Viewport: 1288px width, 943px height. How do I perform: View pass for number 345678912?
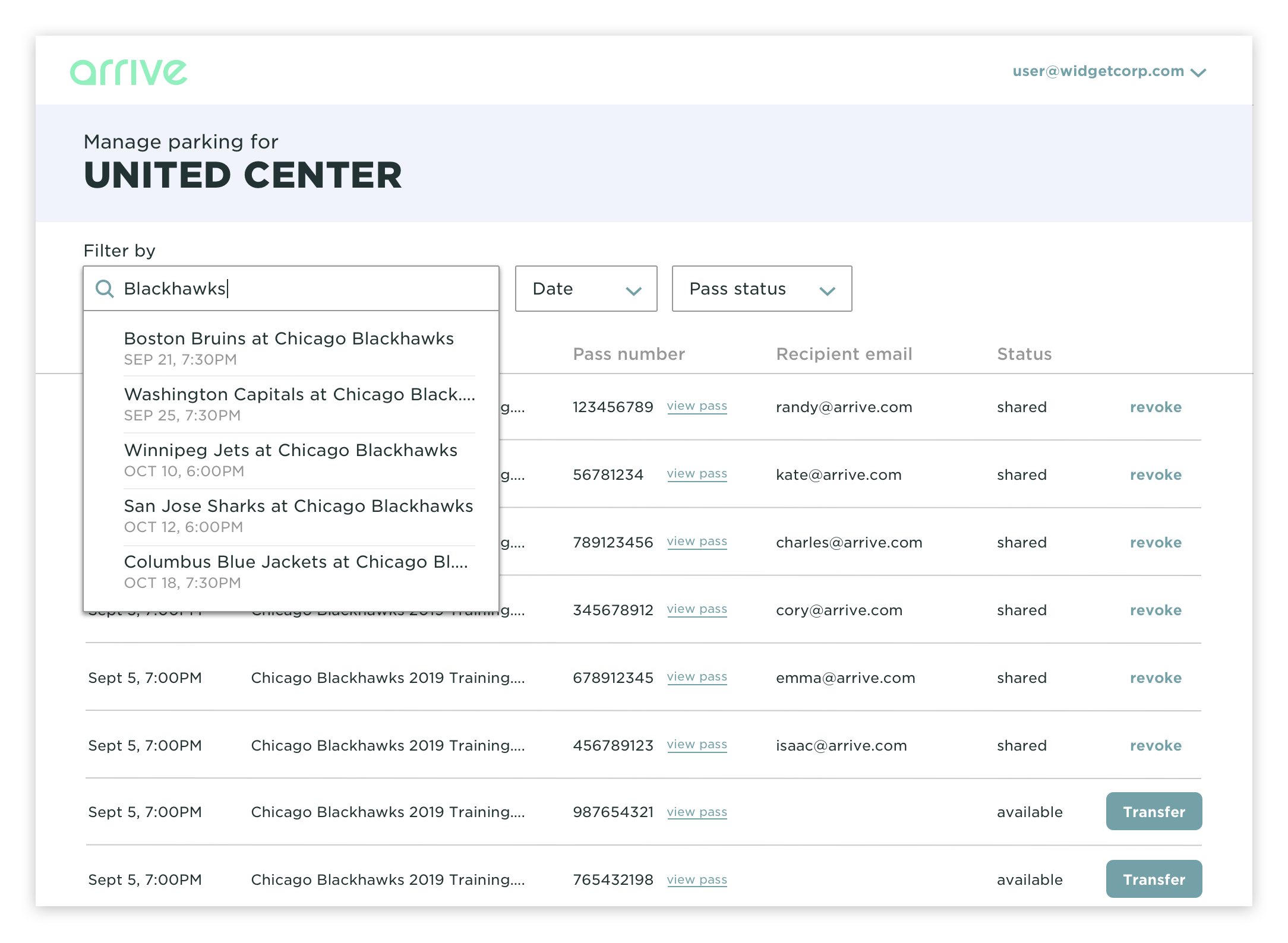697,610
